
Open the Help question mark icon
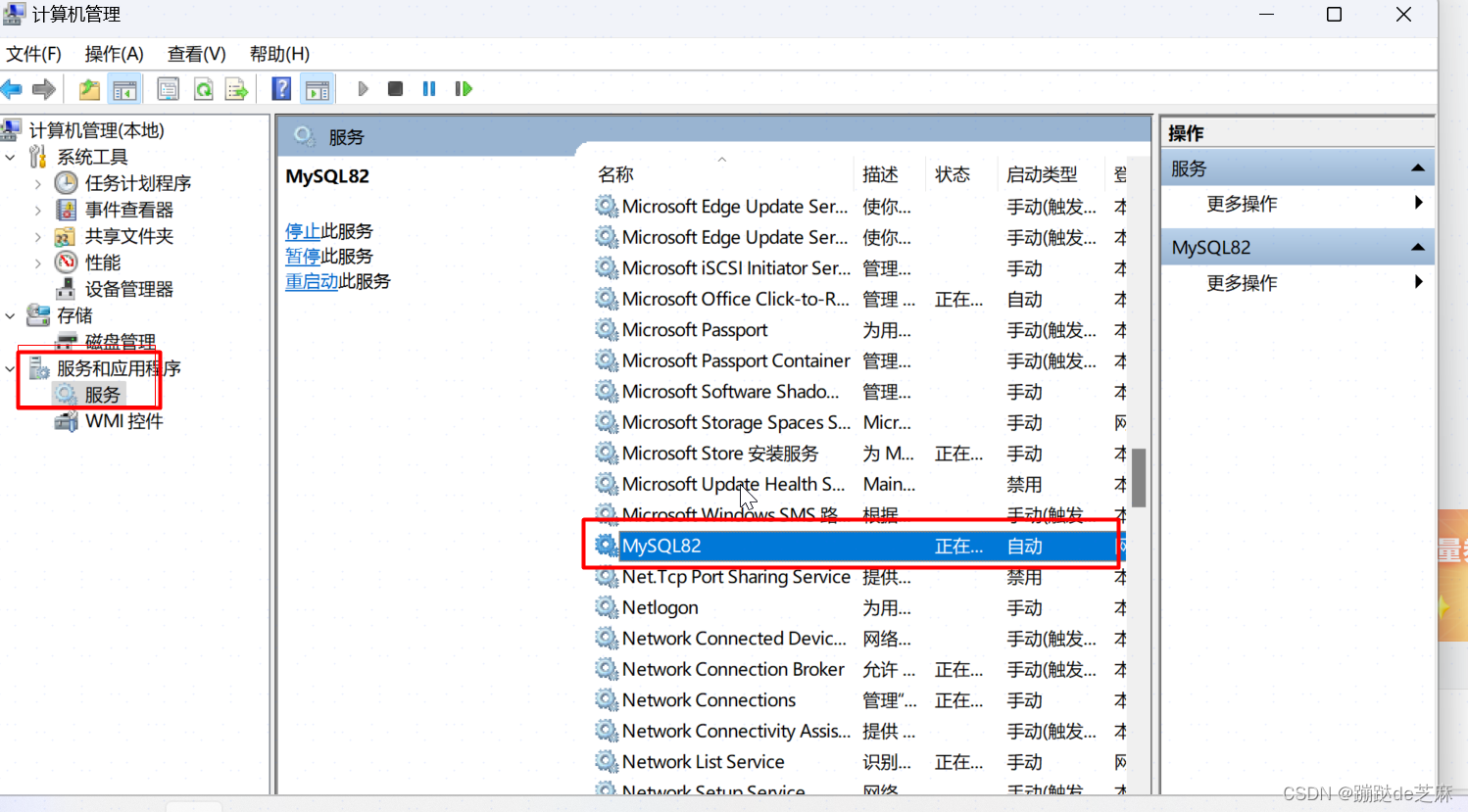(281, 89)
